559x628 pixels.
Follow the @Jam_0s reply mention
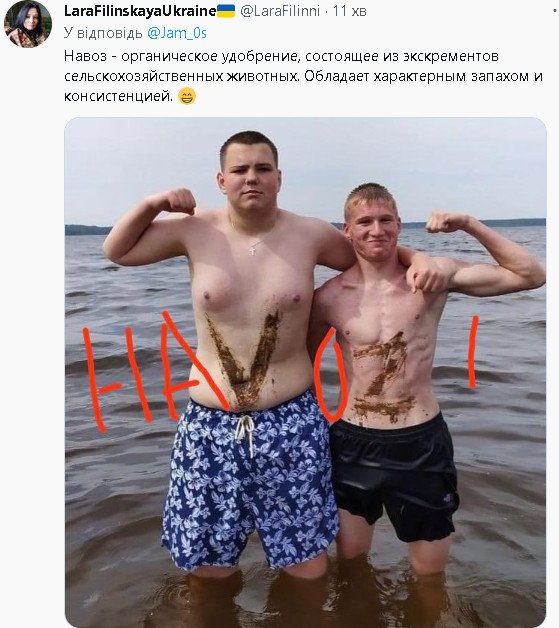pyautogui.click(x=177, y=33)
